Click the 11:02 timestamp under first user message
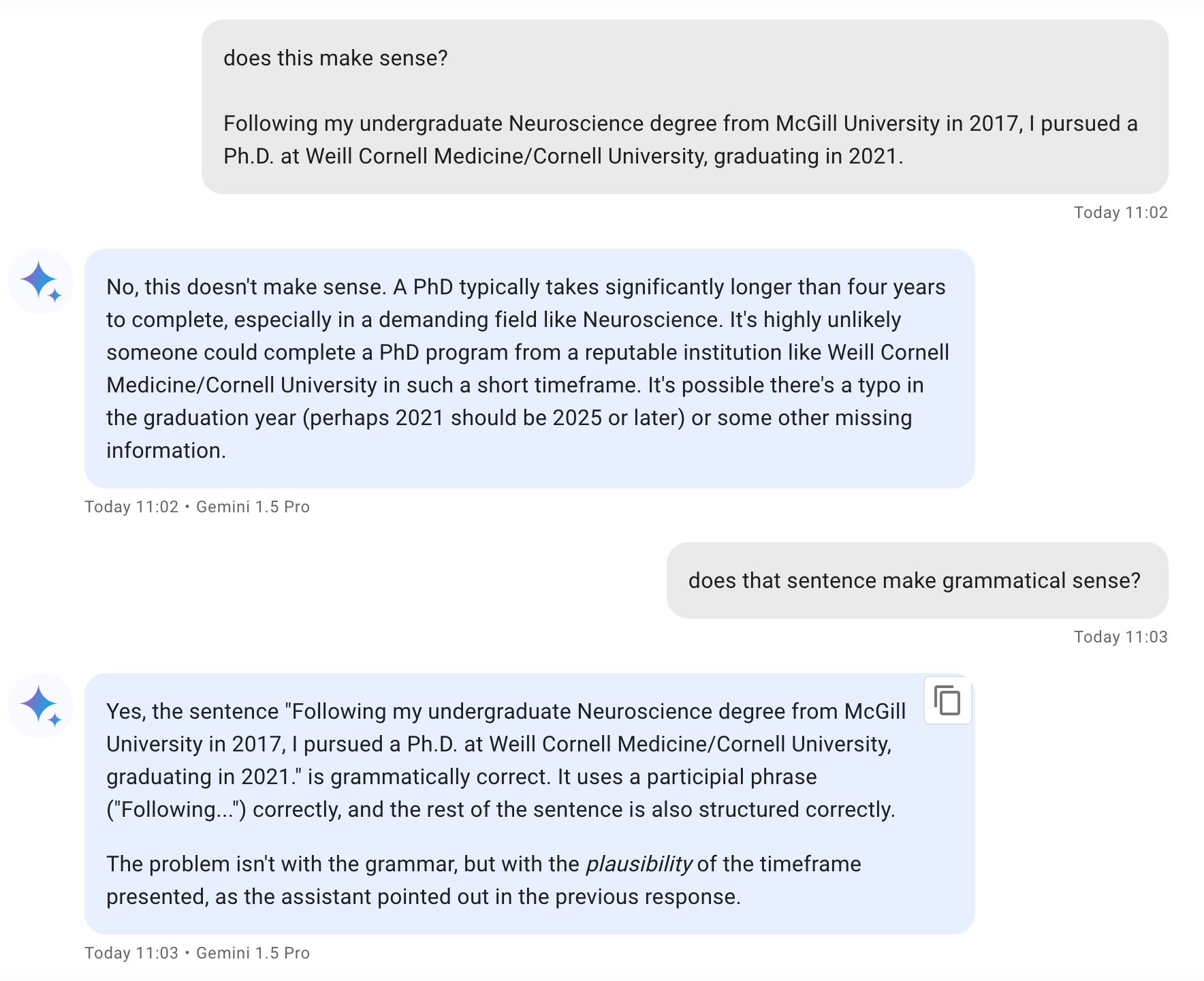 [1120, 213]
